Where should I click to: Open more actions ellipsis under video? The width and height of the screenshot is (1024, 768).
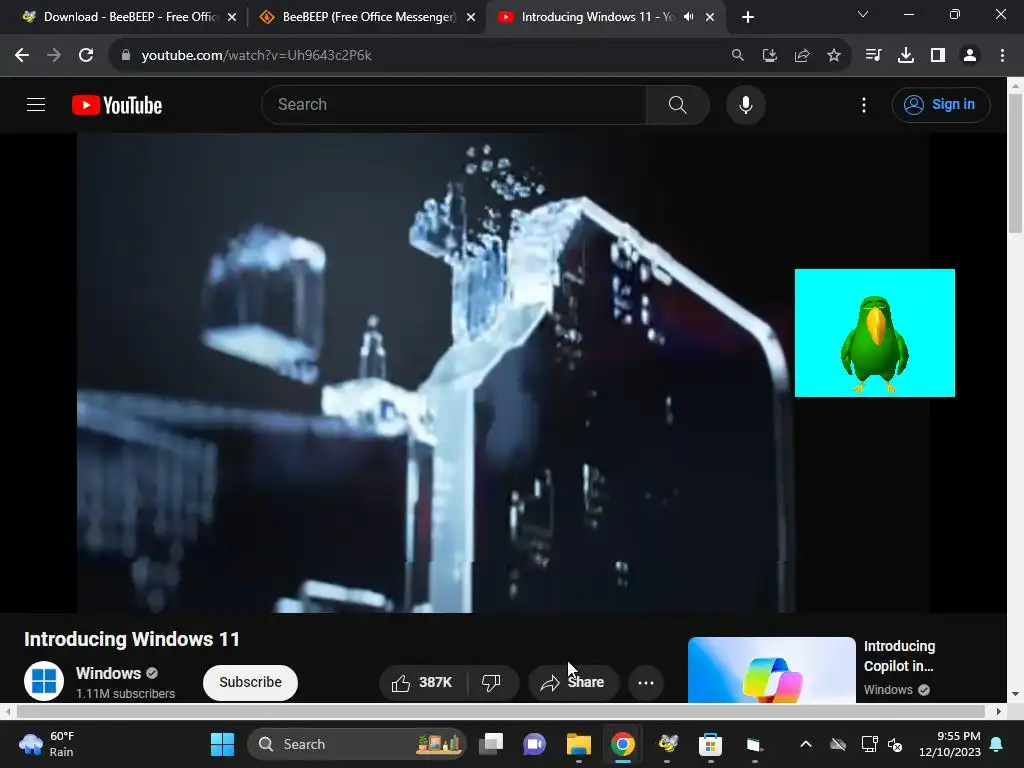tap(646, 682)
